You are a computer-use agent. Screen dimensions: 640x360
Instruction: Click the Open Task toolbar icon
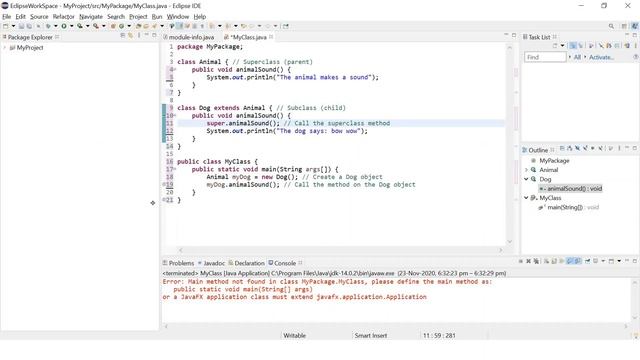146,26
